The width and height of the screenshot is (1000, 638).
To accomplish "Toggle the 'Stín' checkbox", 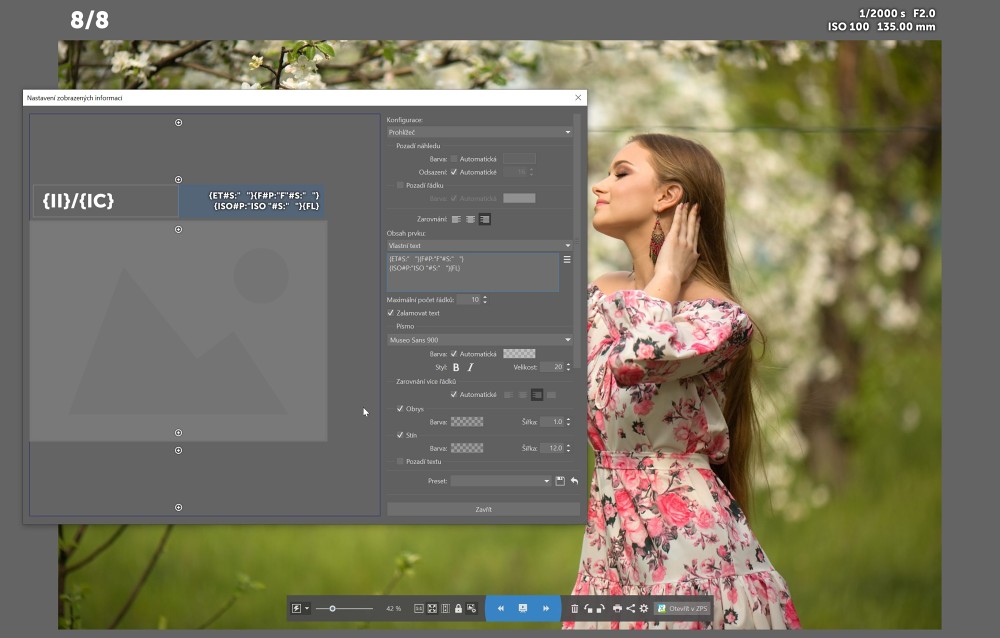I will tap(400, 435).
